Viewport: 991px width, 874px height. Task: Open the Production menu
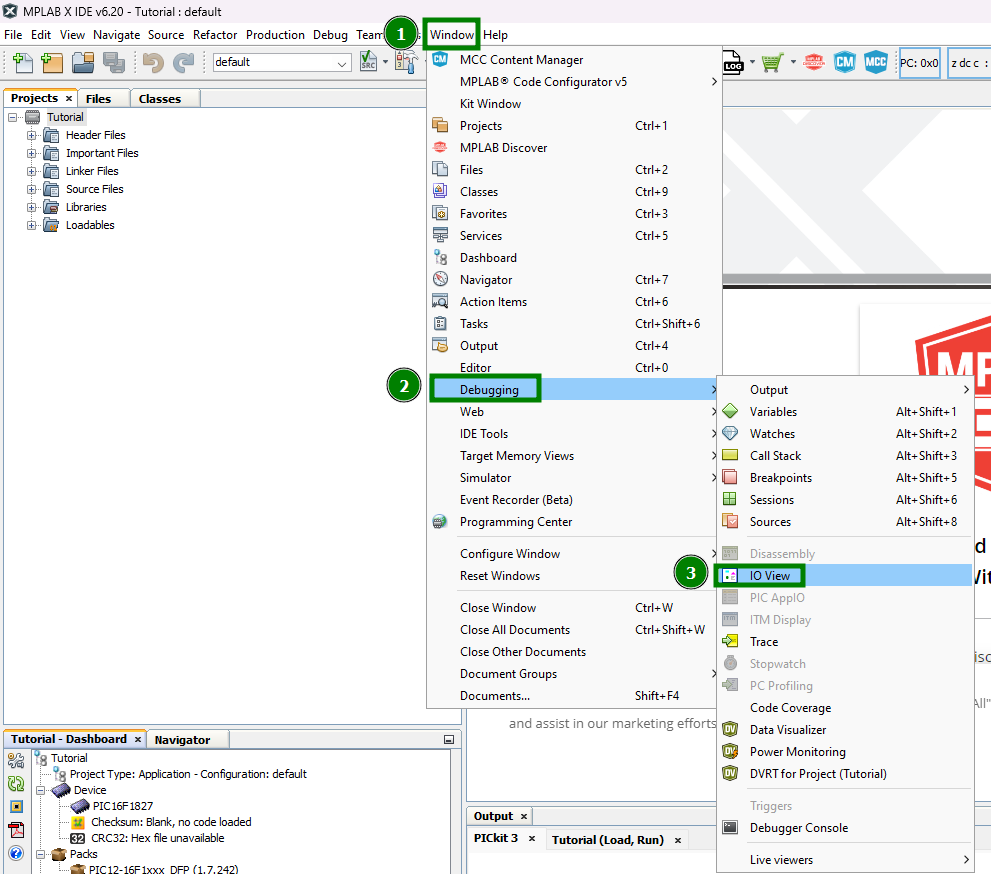(x=275, y=35)
